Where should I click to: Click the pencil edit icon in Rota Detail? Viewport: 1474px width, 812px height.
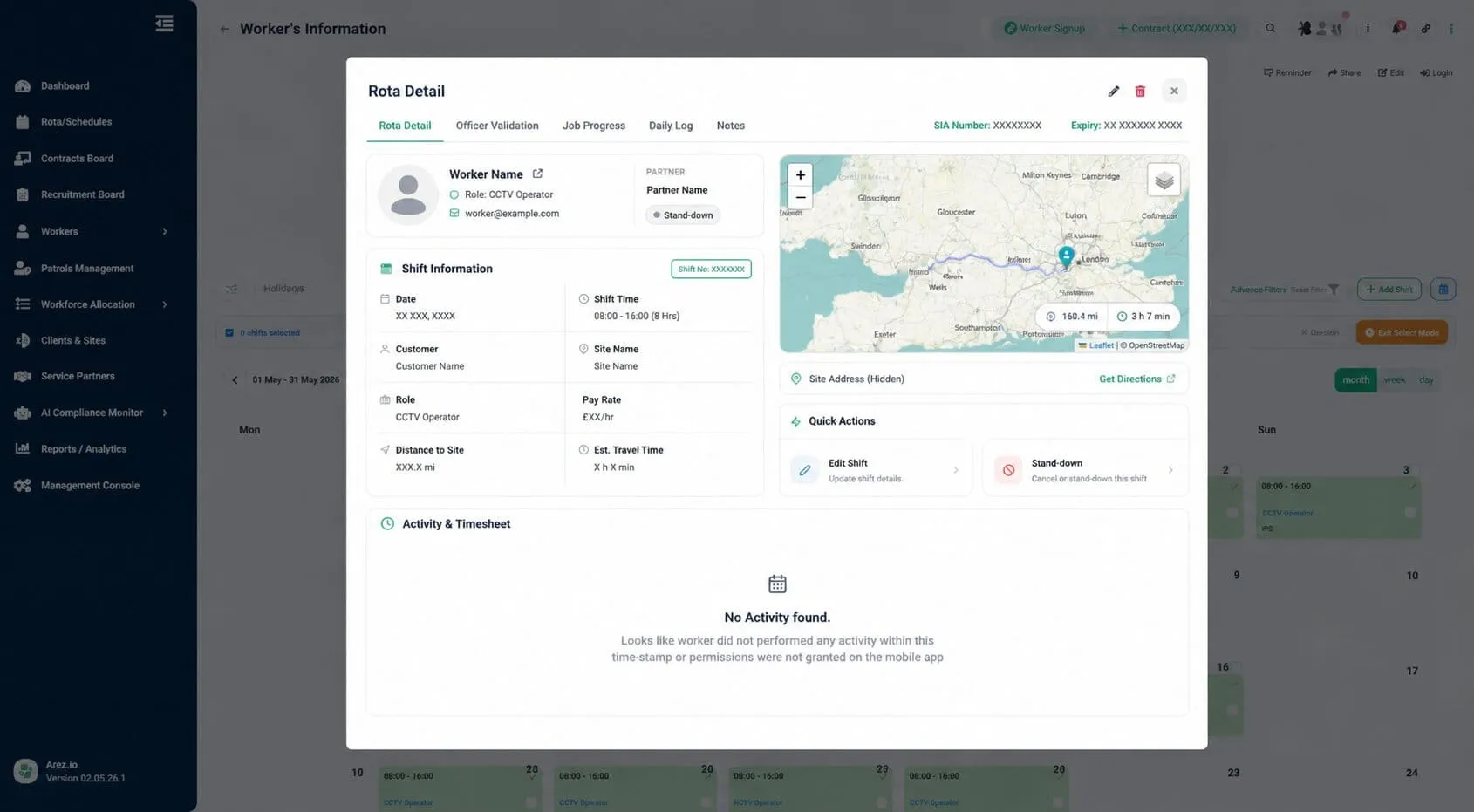(1113, 92)
